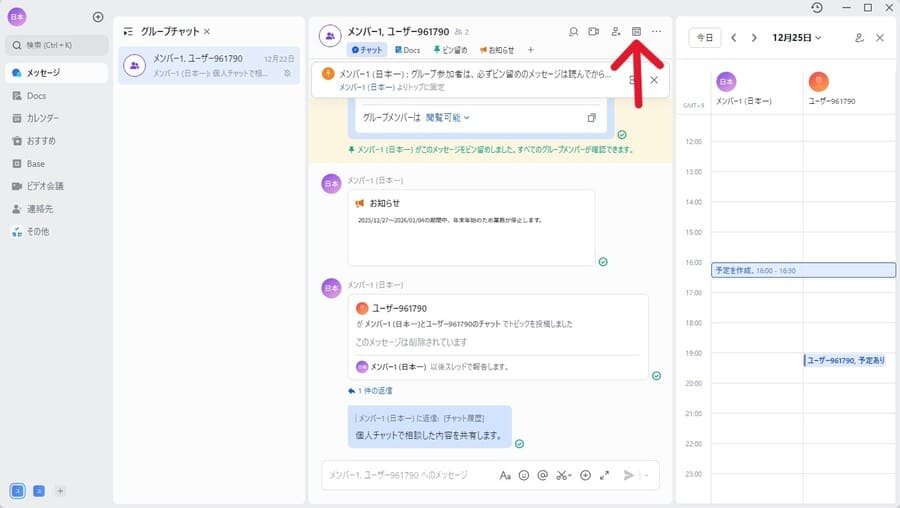
Task: Switch to workspace 1 at bottom left
Action: click(x=18, y=491)
